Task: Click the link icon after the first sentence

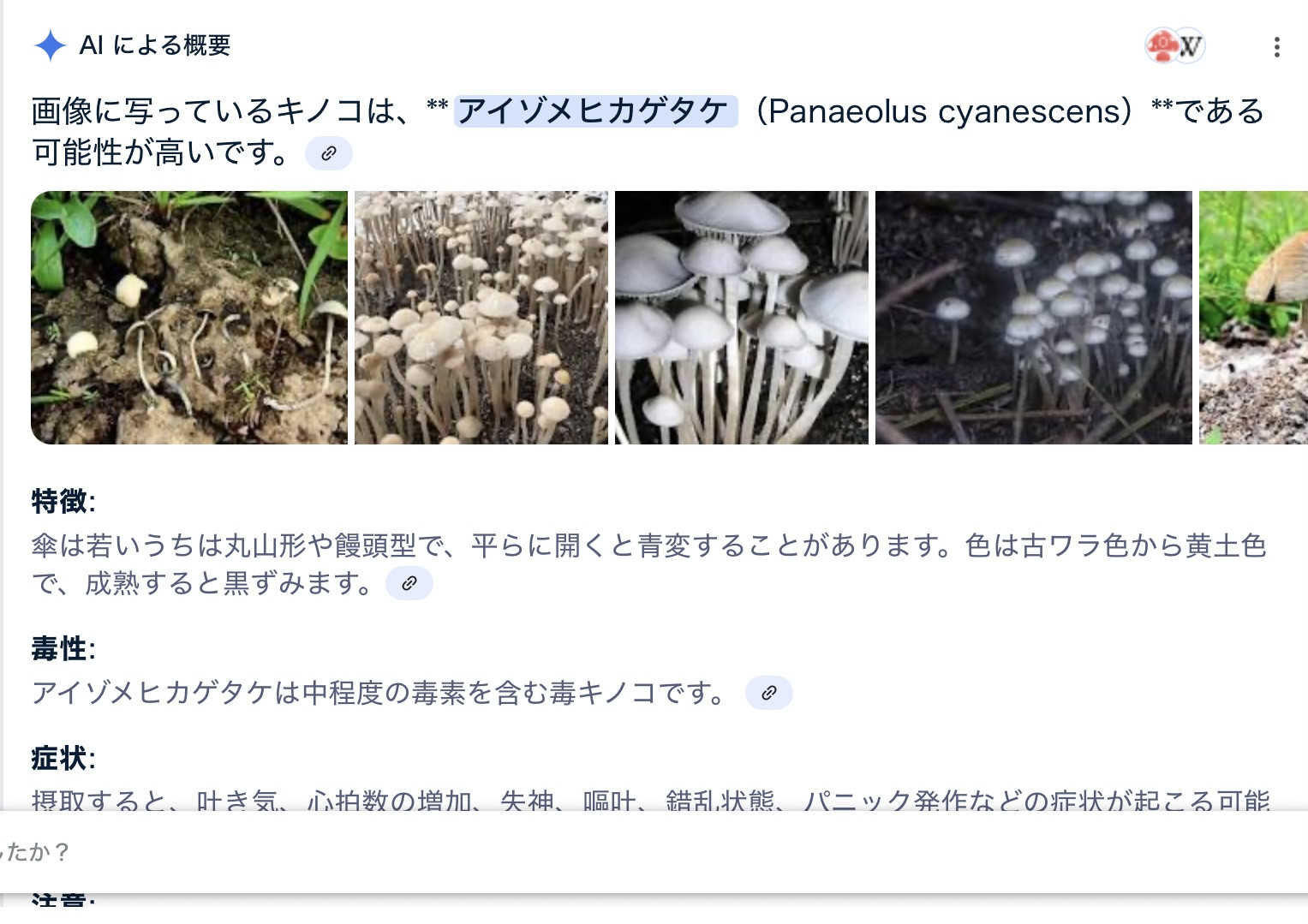Action: coord(329,153)
